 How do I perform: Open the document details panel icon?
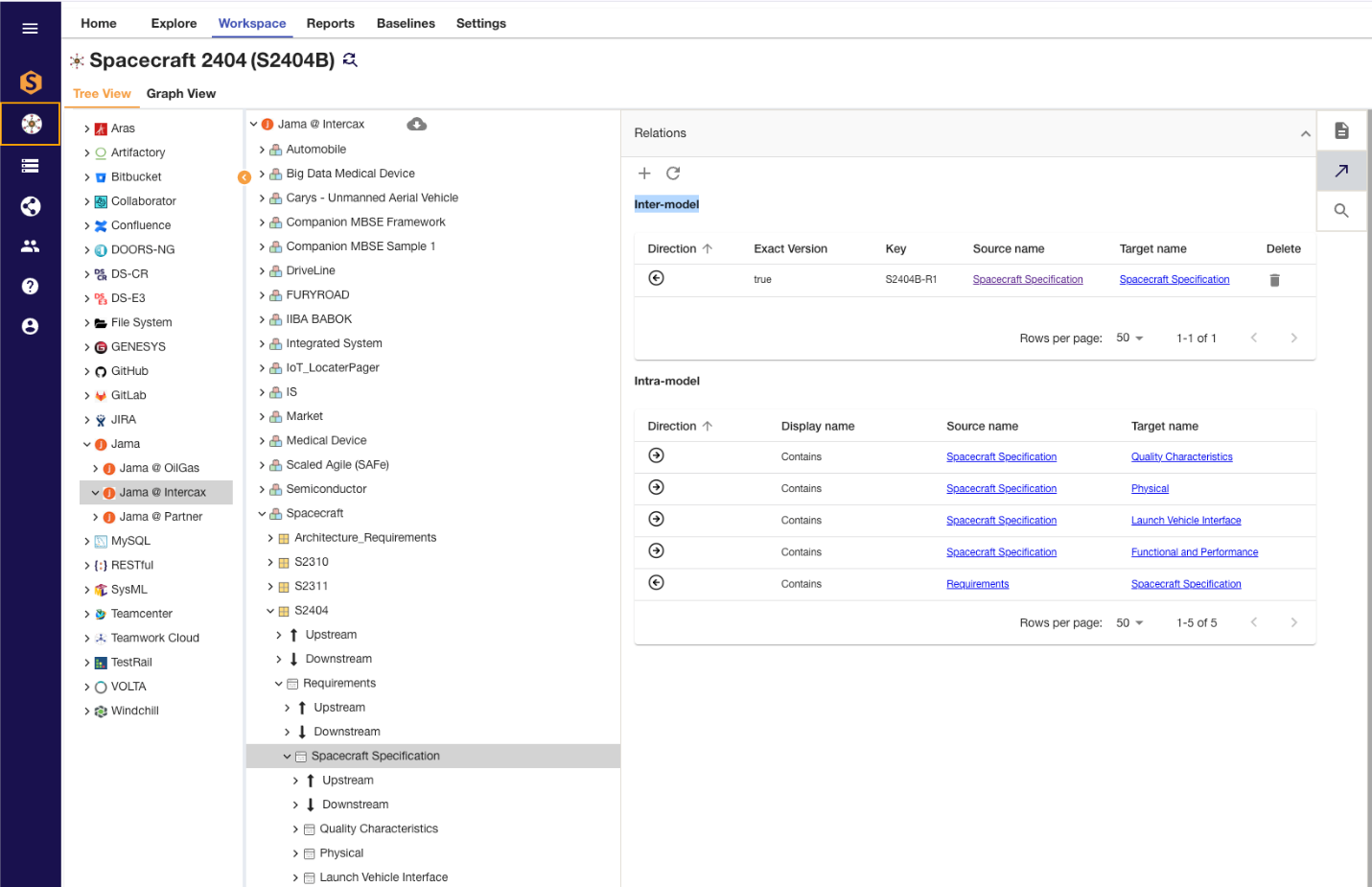[x=1341, y=130]
